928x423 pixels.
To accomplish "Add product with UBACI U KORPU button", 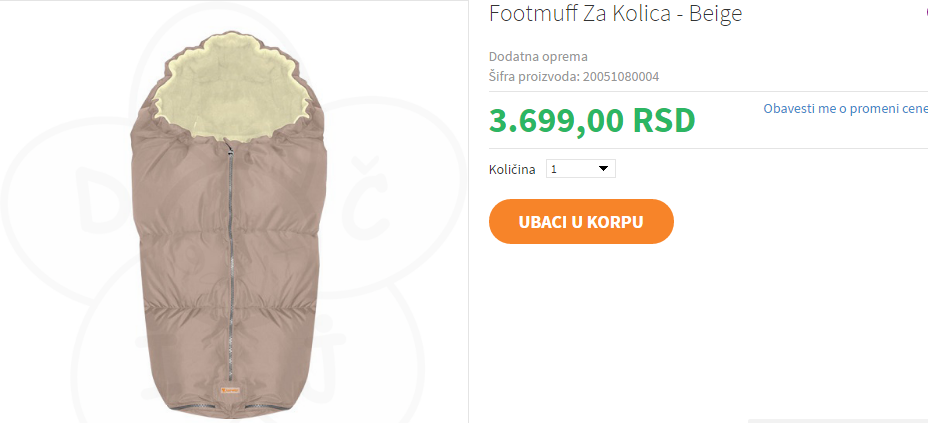I will tap(581, 222).
